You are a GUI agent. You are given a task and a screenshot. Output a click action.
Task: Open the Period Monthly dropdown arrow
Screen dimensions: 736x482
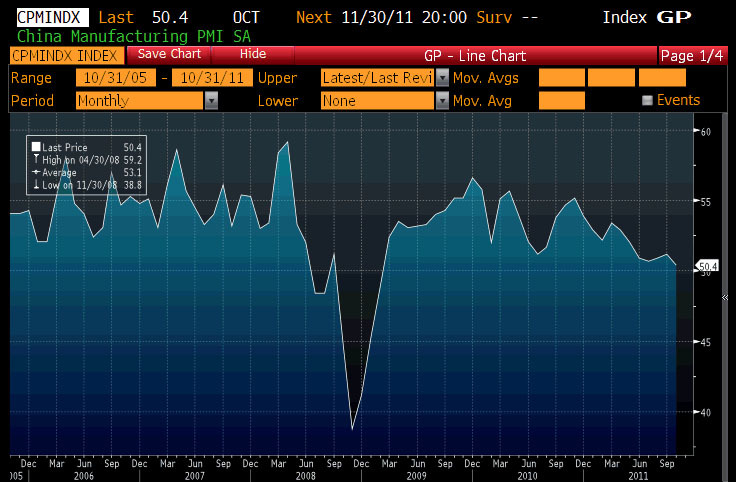point(211,101)
